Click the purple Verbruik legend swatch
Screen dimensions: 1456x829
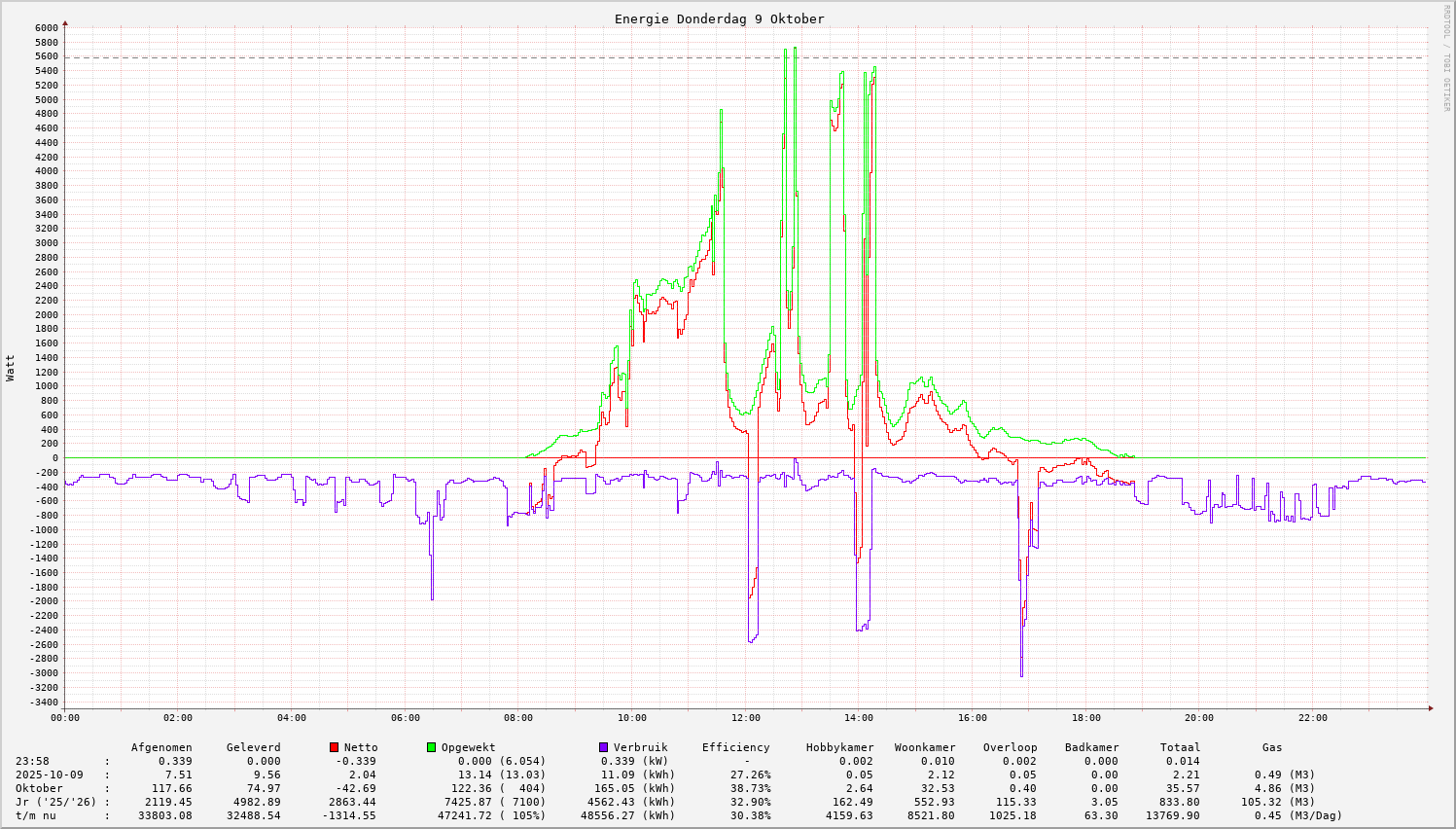pyautogui.click(x=603, y=747)
